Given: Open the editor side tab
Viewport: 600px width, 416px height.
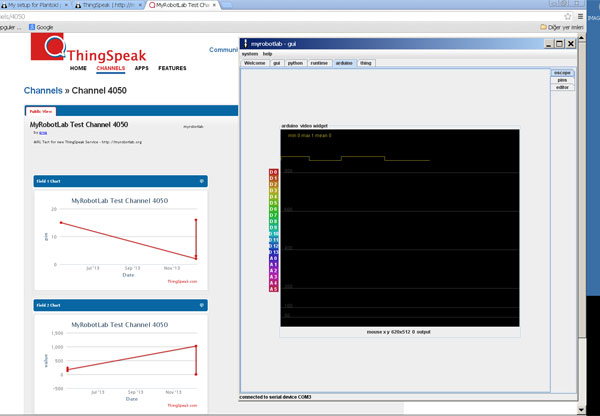Looking at the screenshot, I should pyautogui.click(x=562, y=87).
